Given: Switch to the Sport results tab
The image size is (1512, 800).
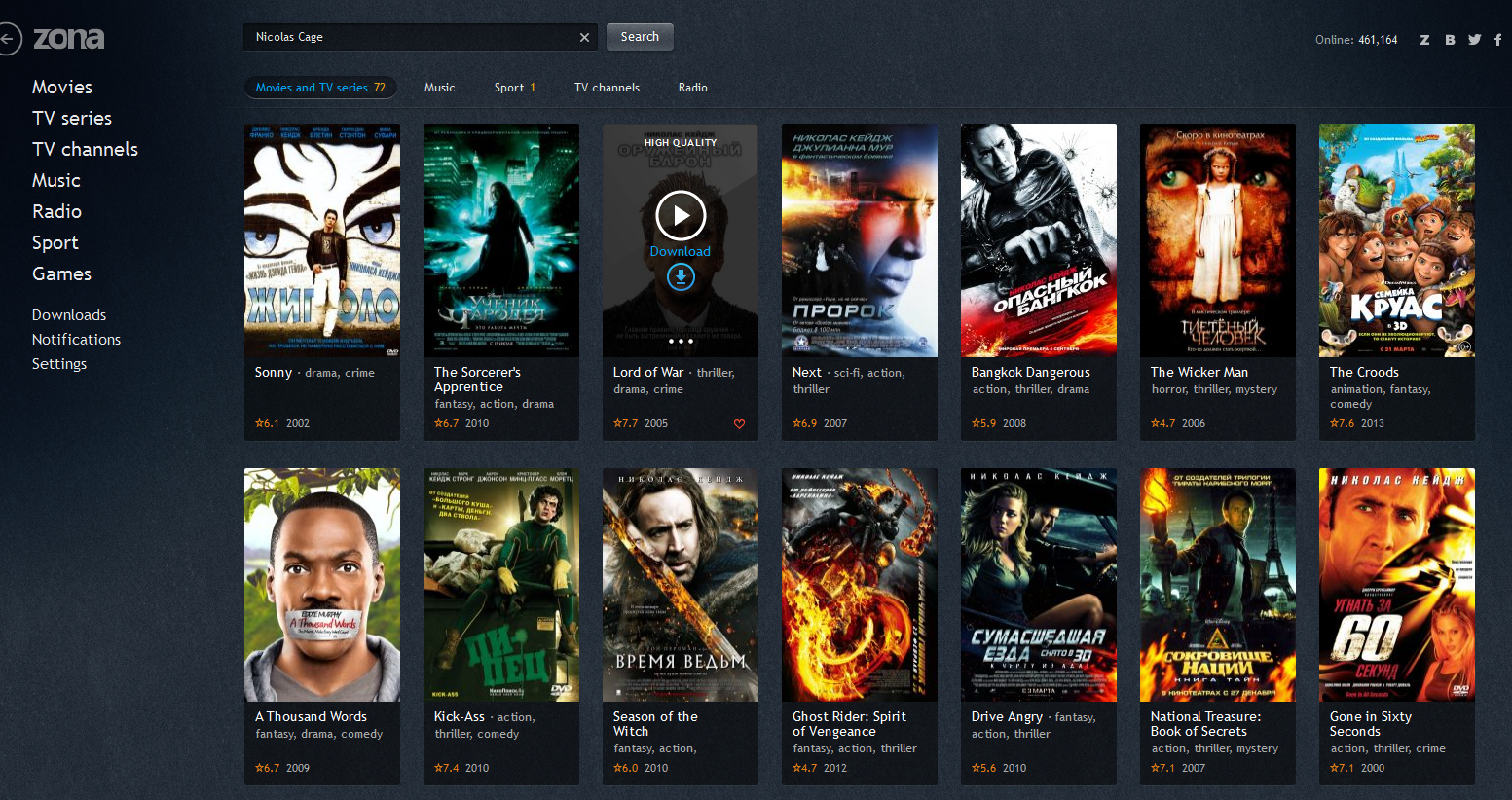Looking at the screenshot, I should [514, 88].
